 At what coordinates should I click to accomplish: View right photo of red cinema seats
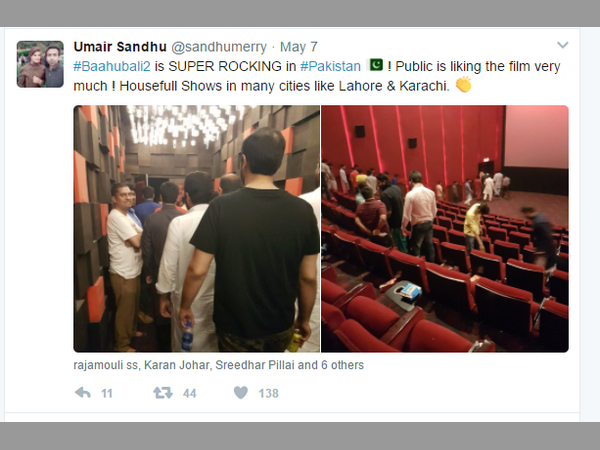coord(445,228)
